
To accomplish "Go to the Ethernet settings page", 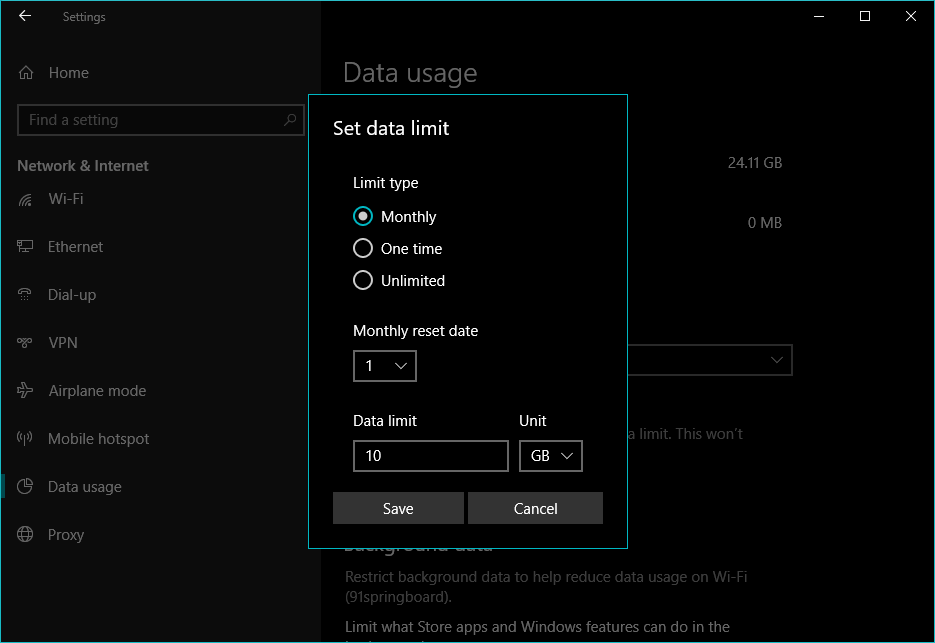I will 75,247.
